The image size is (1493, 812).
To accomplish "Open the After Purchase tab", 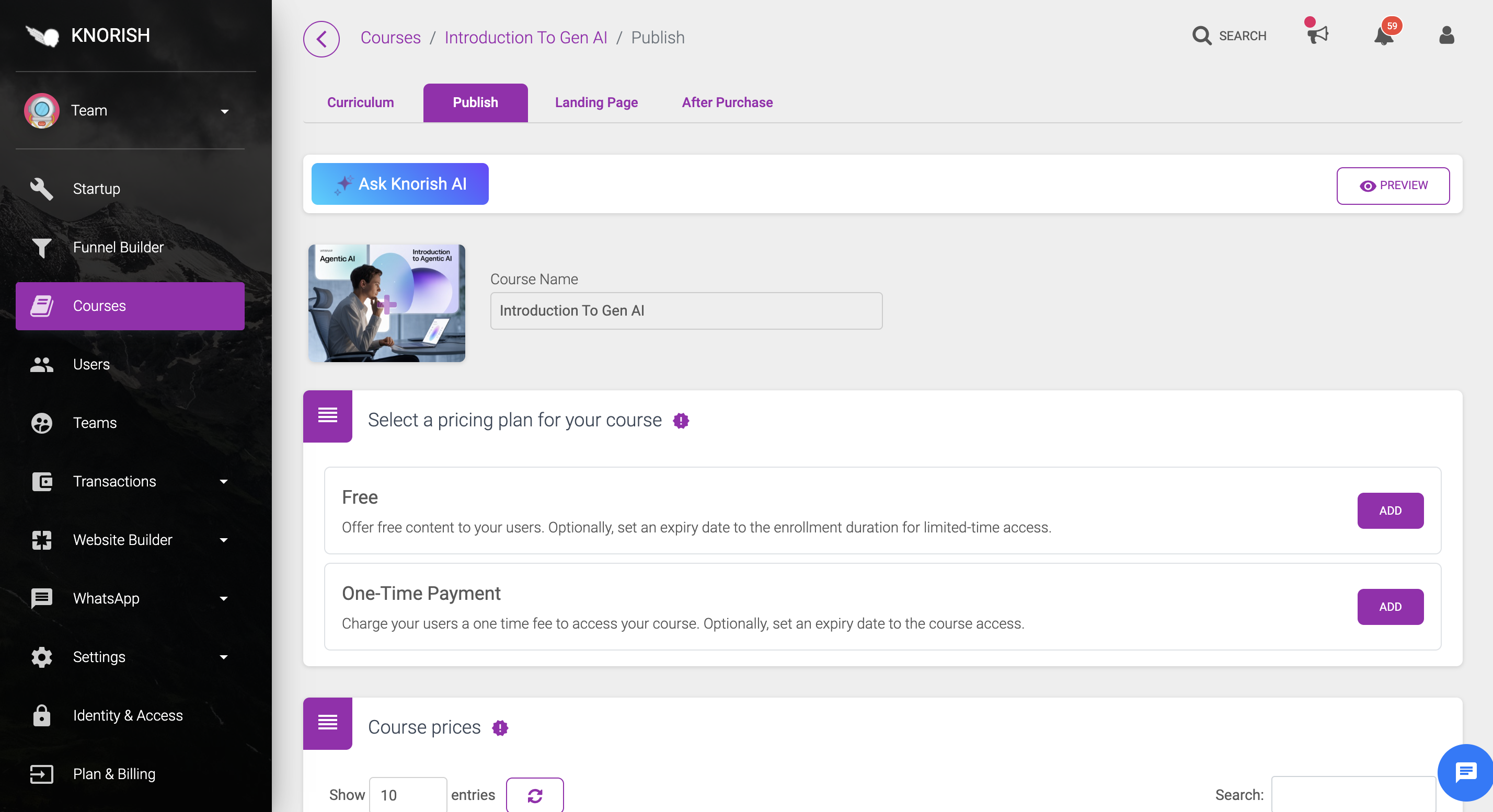I will click(727, 102).
